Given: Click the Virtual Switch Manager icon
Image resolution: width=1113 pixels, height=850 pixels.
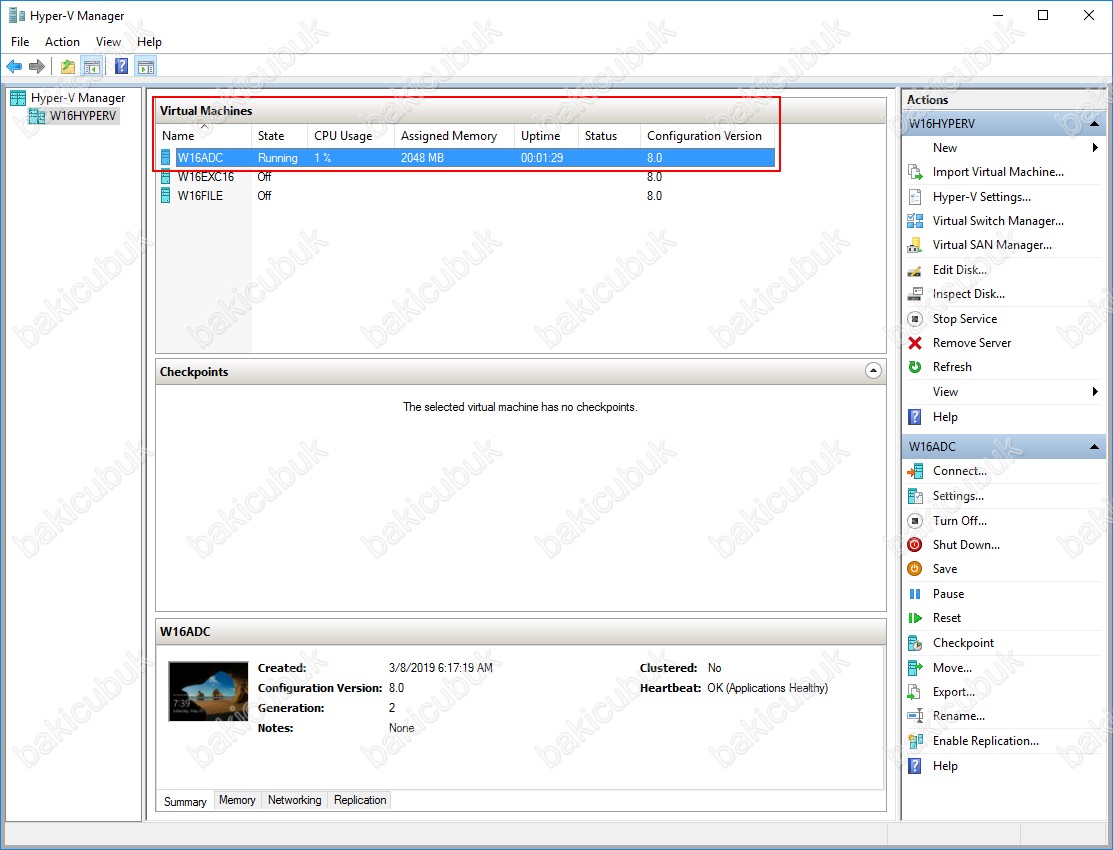Looking at the screenshot, I should tap(915, 221).
